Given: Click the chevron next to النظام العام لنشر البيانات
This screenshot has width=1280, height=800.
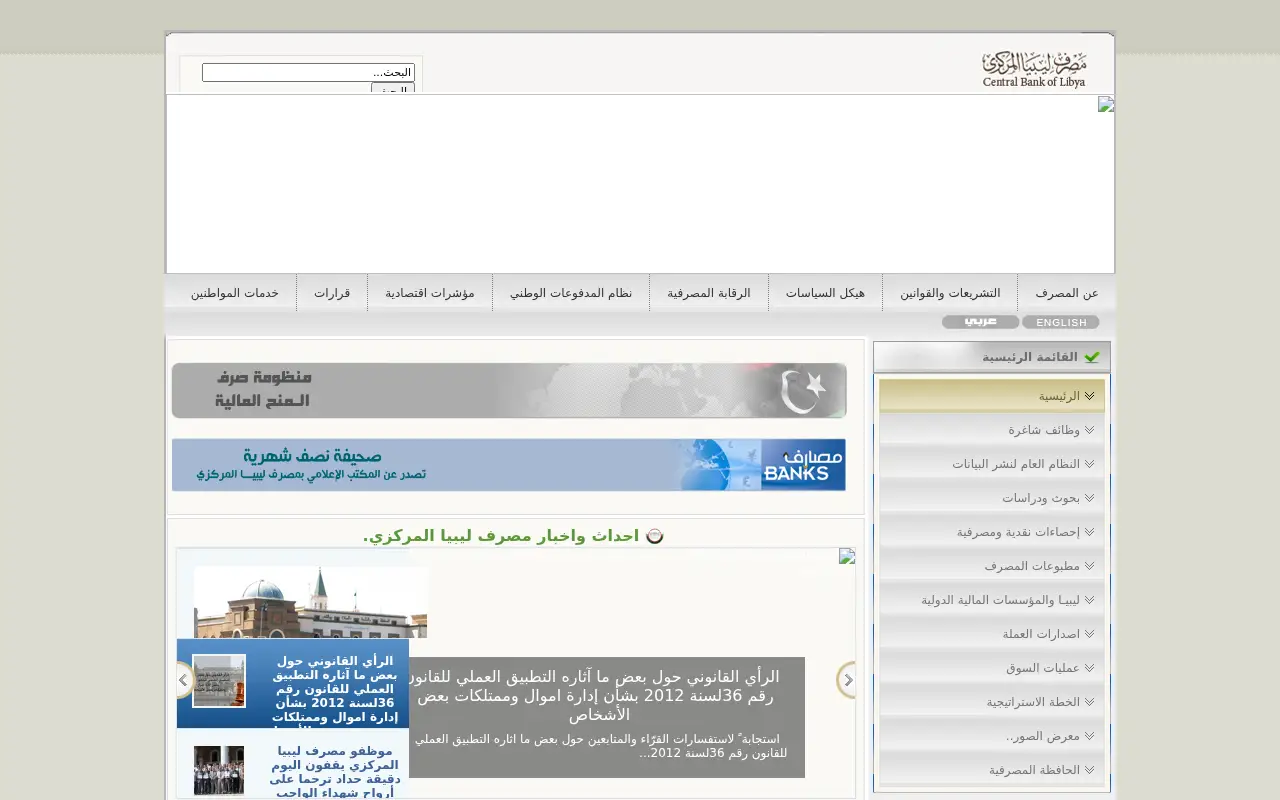Looking at the screenshot, I should pos(1089,464).
